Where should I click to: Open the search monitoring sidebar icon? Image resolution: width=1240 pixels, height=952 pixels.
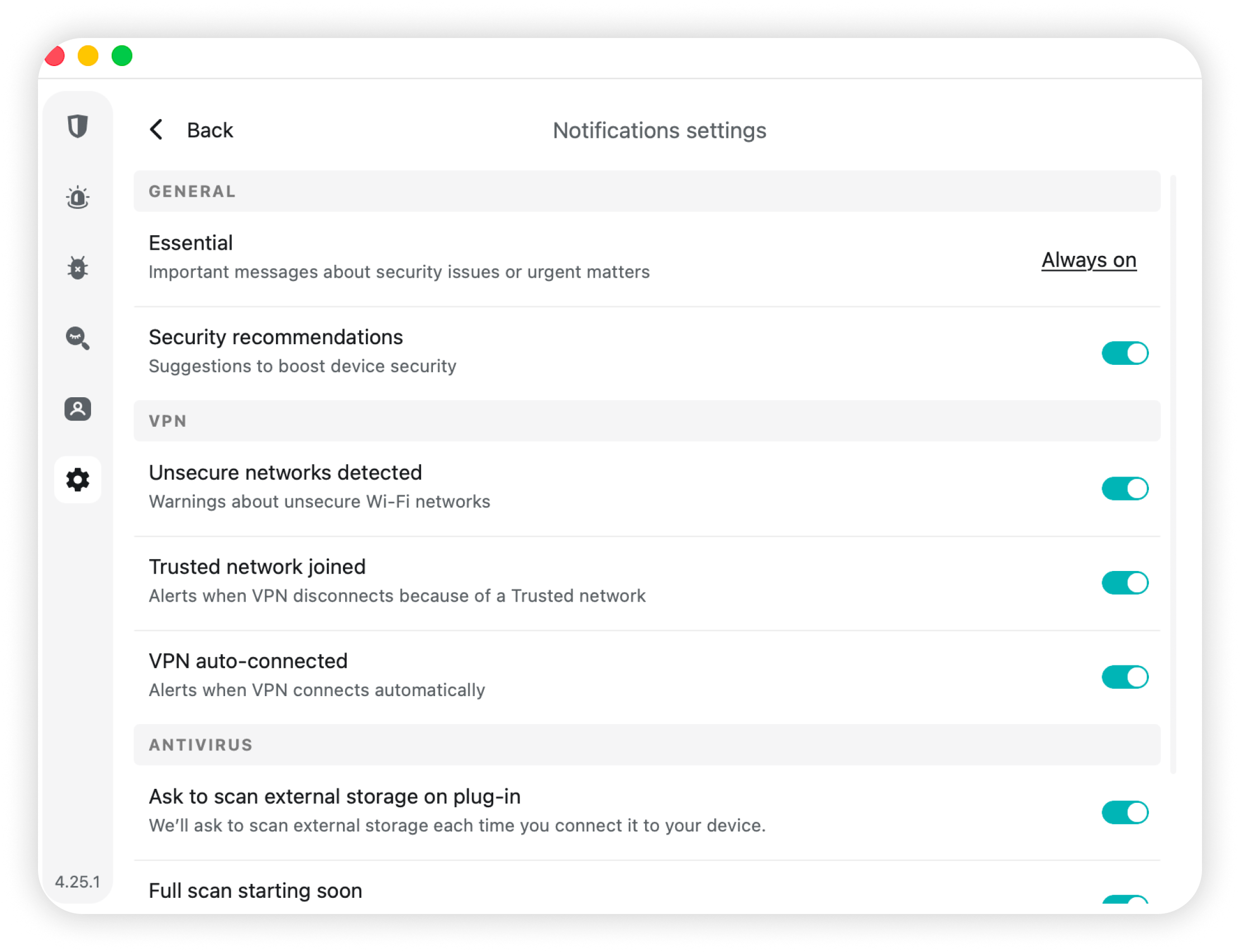(78, 339)
